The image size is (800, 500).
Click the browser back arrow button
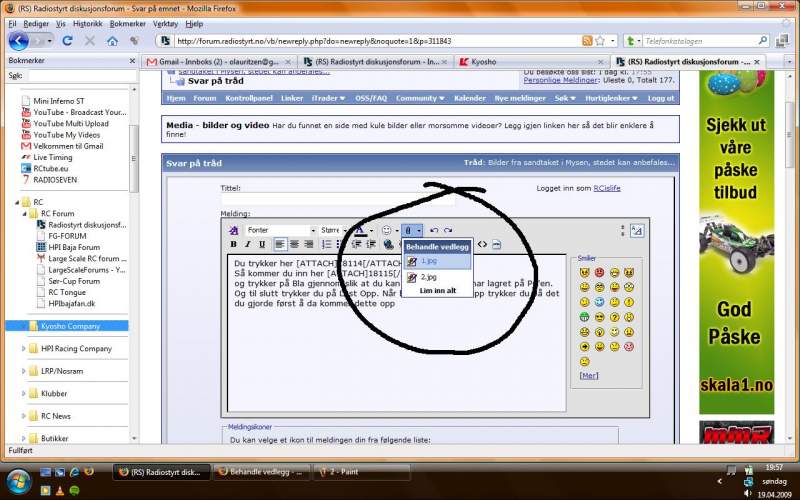coord(18,41)
